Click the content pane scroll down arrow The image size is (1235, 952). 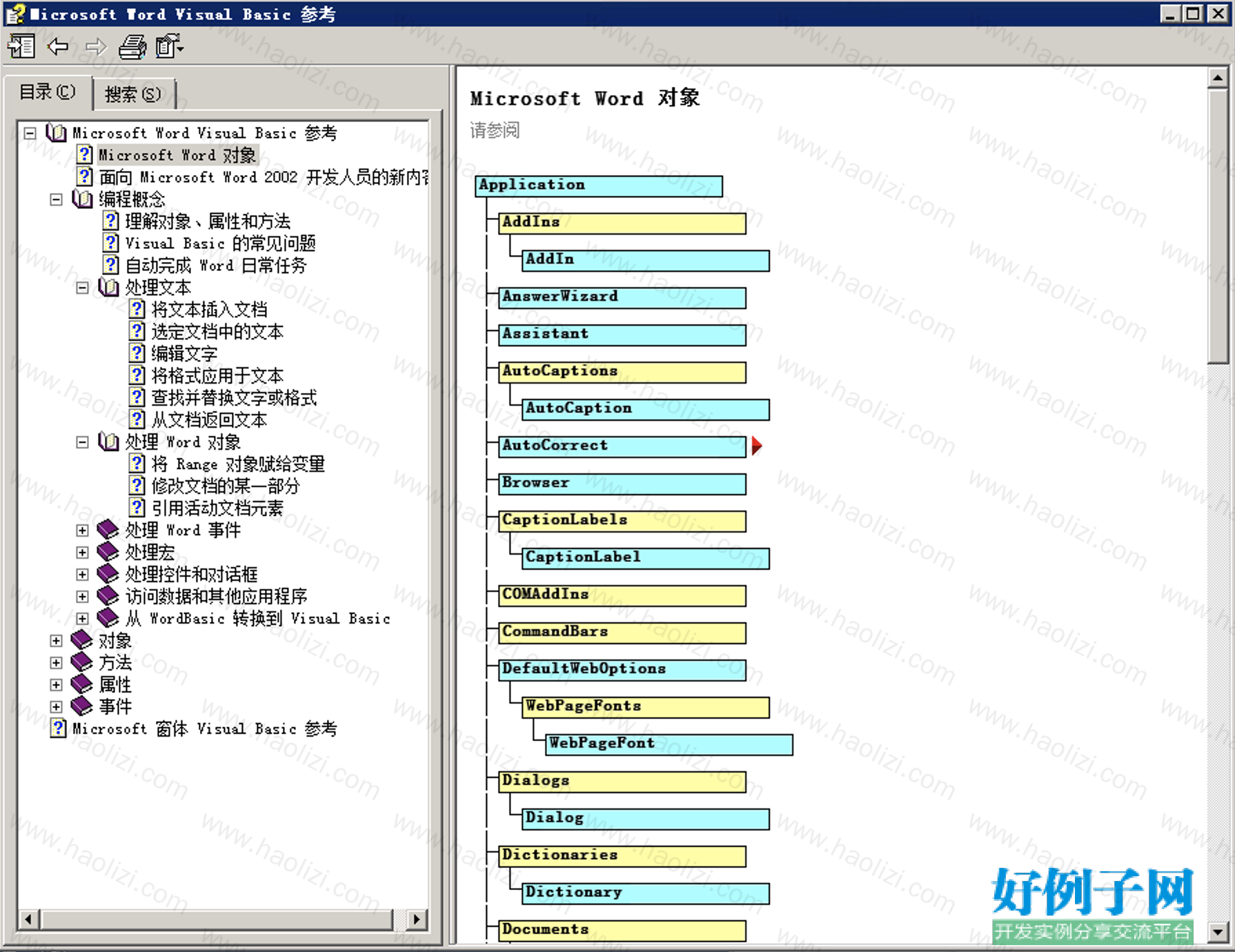click(x=1218, y=932)
